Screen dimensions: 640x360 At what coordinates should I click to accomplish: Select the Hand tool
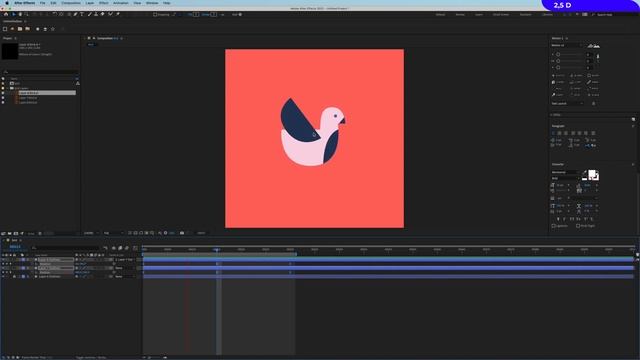pos(20,14)
